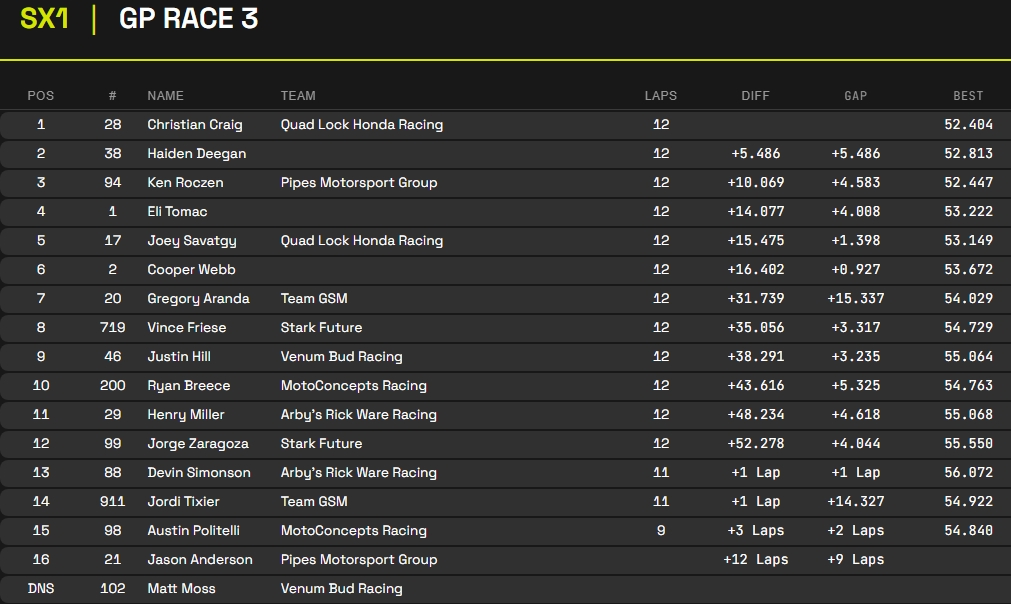Screen dimensions: 1011x604
Task: Click the TEAM column header
Action: coord(298,96)
